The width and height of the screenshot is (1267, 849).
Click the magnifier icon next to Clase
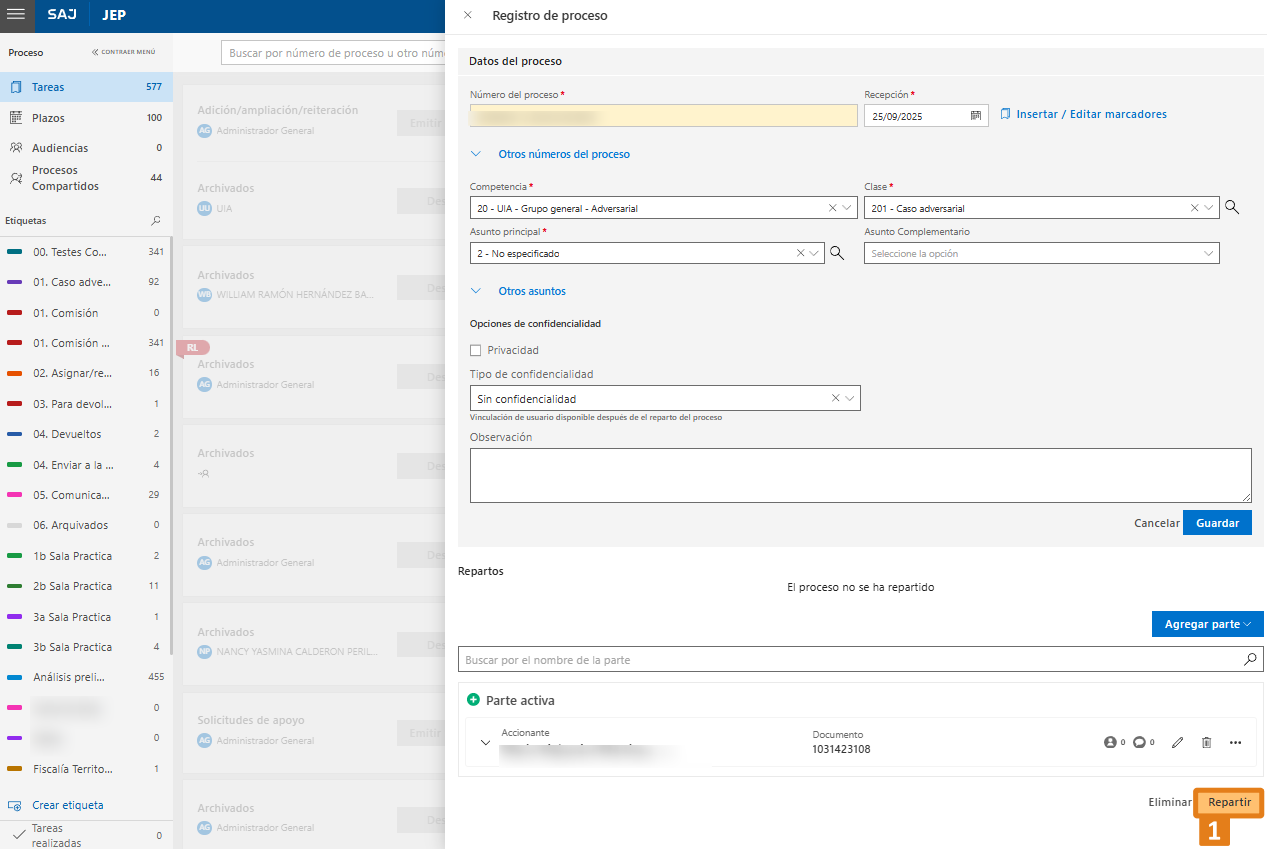(1232, 208)
